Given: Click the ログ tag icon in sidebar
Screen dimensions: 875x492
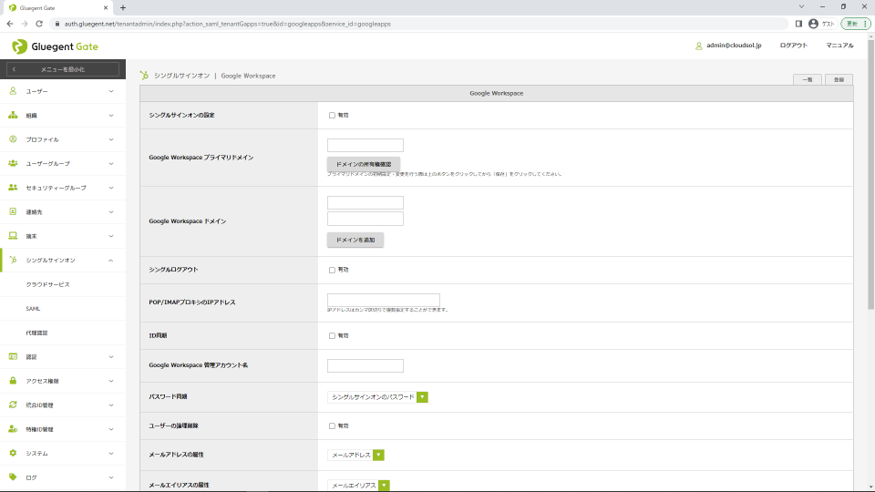Looking at the screenshot, I should coord(13,477).
